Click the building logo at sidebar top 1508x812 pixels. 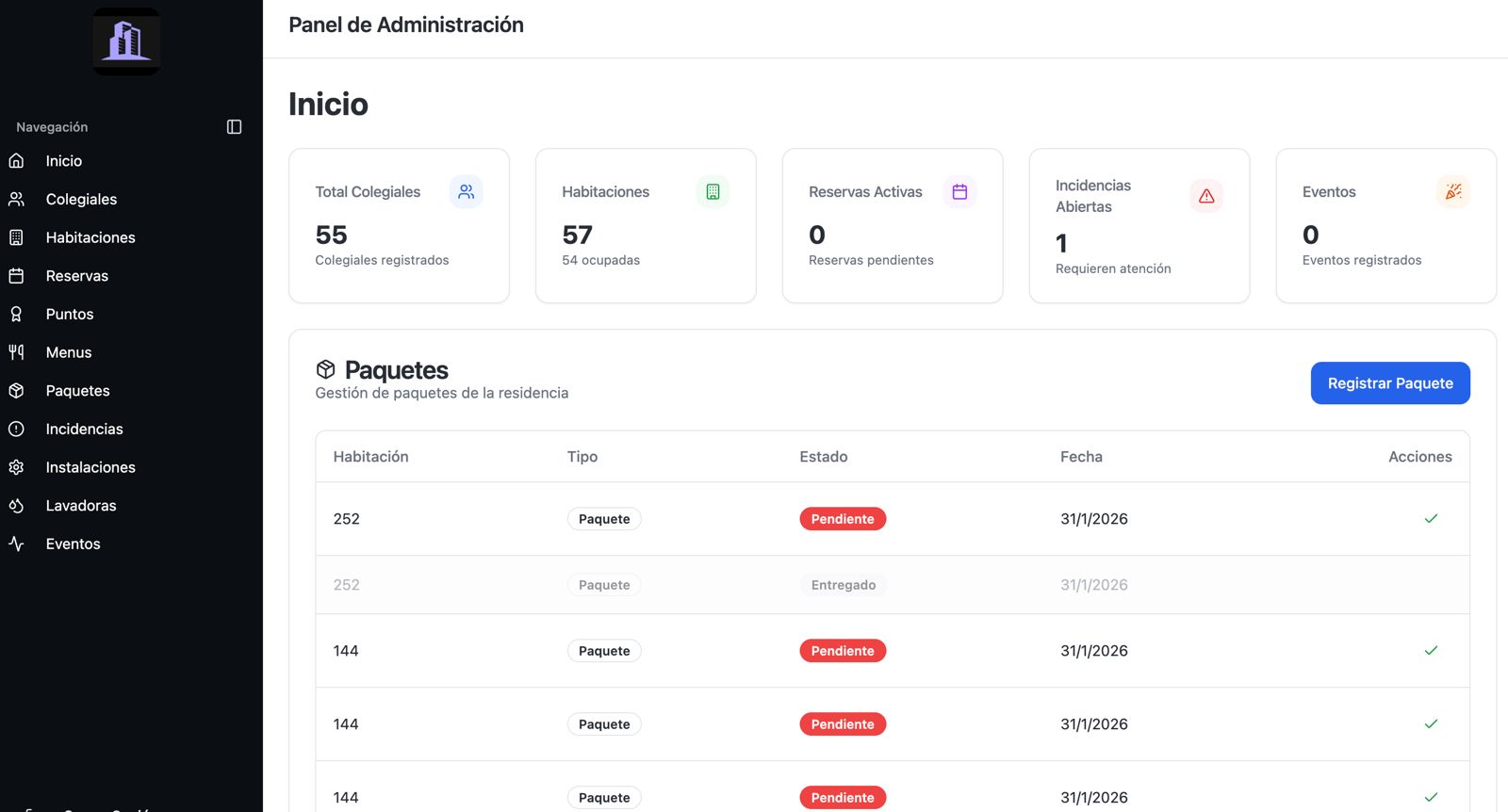pos(126,41)
